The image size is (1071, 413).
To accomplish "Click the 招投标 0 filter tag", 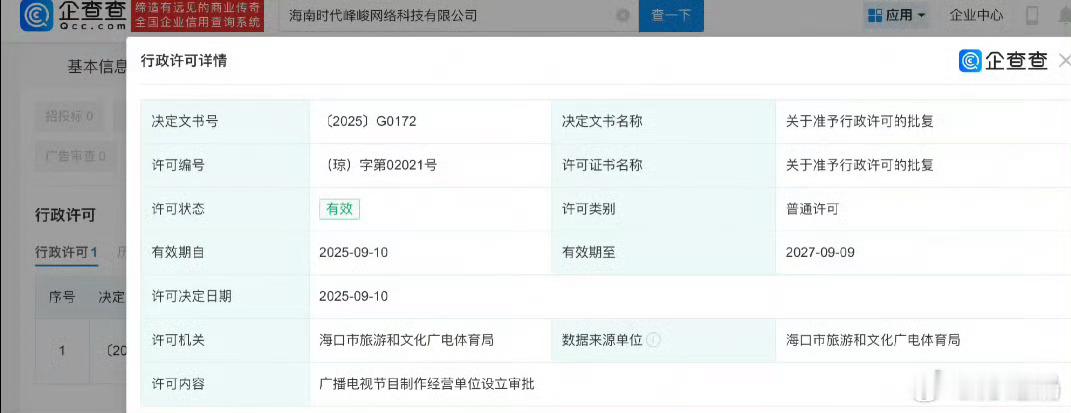I will click(x=70, y=116).
